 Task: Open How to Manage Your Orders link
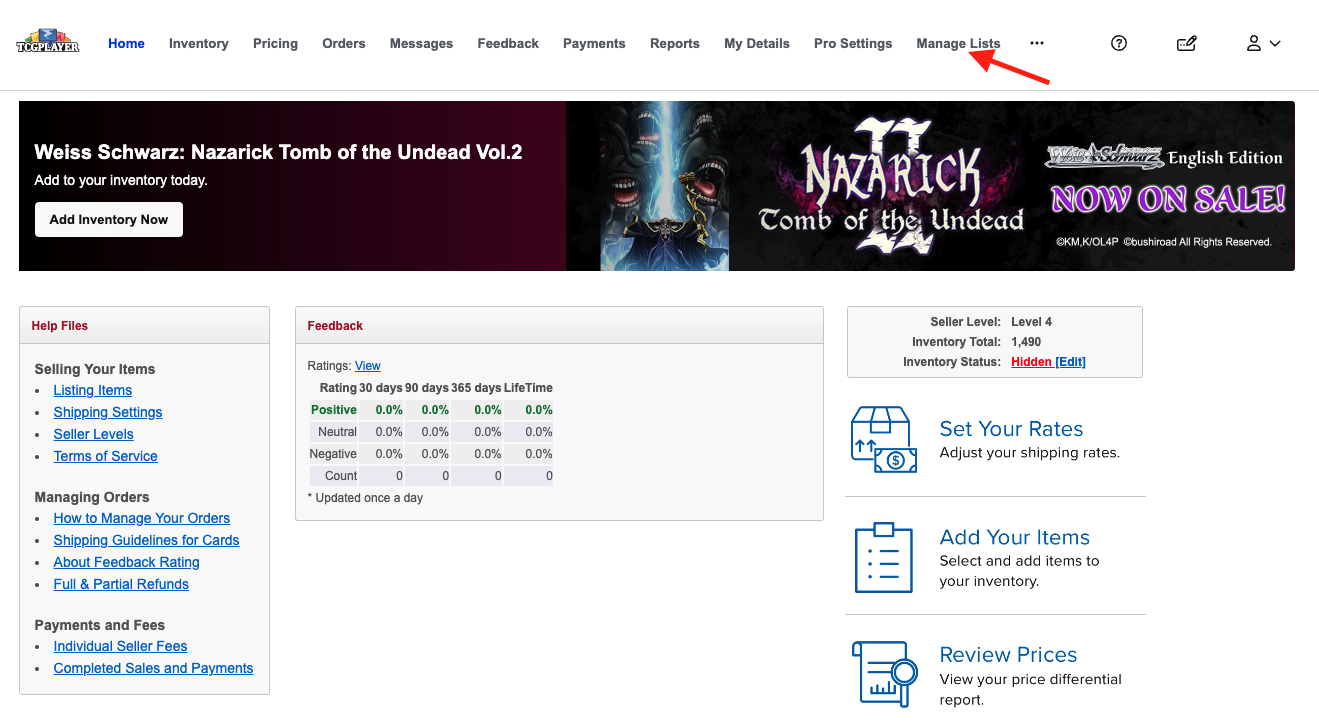point(142,518)
